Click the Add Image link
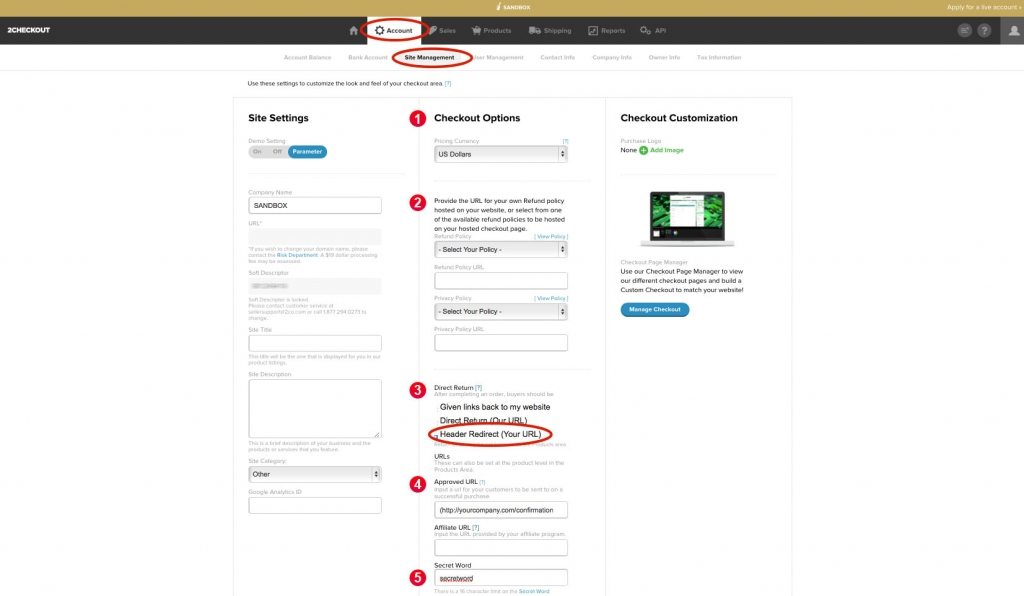This screenshot has height=596, width=1024. (x=666, y=148)
